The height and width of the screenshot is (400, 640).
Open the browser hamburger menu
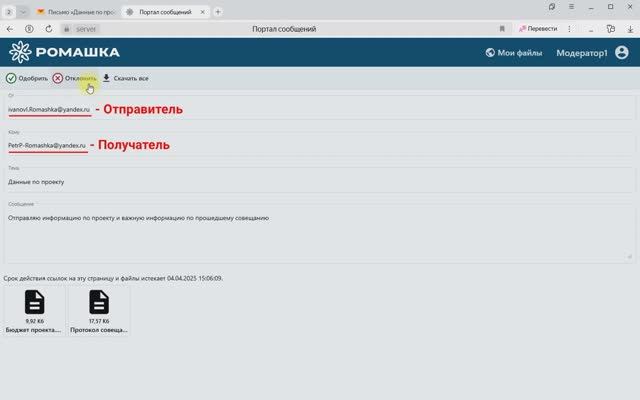571,7
